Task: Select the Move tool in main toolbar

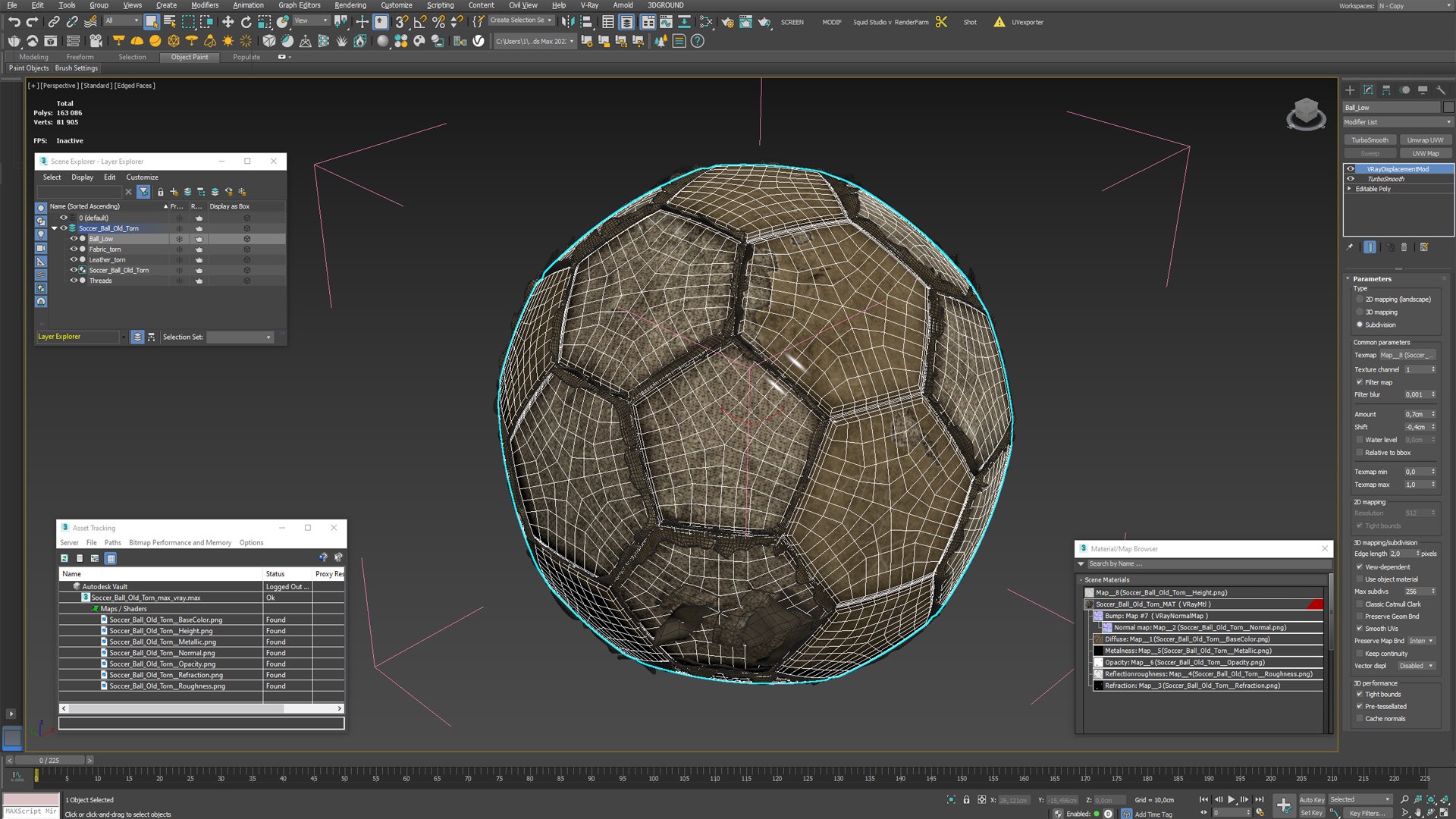Action: [227, 22]
